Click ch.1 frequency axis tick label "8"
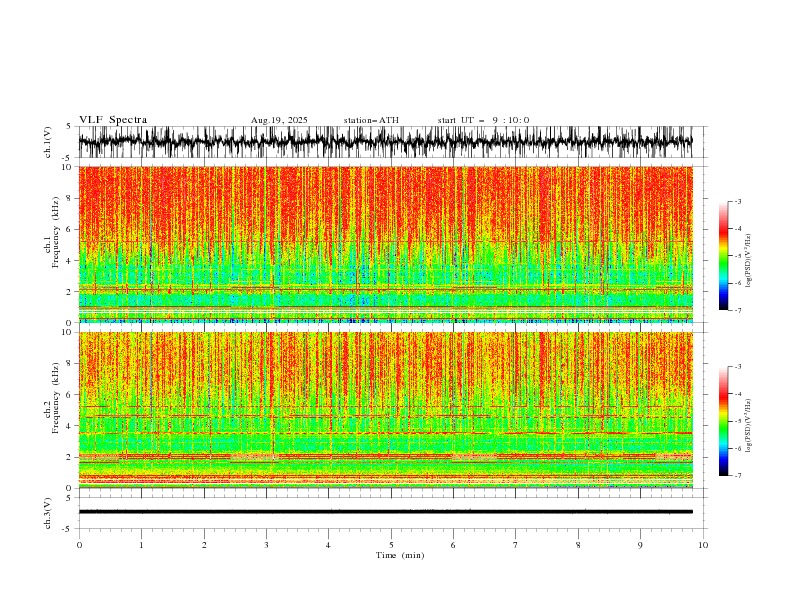 [70, 198]
